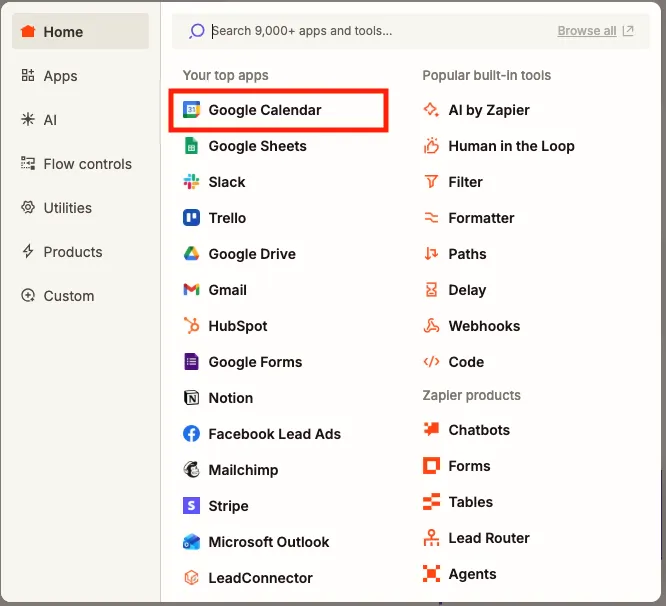This screenshot has height=606, width=666.
Task: Choose the Microsoft Outlook icon
Action: [x=191, y=542]
